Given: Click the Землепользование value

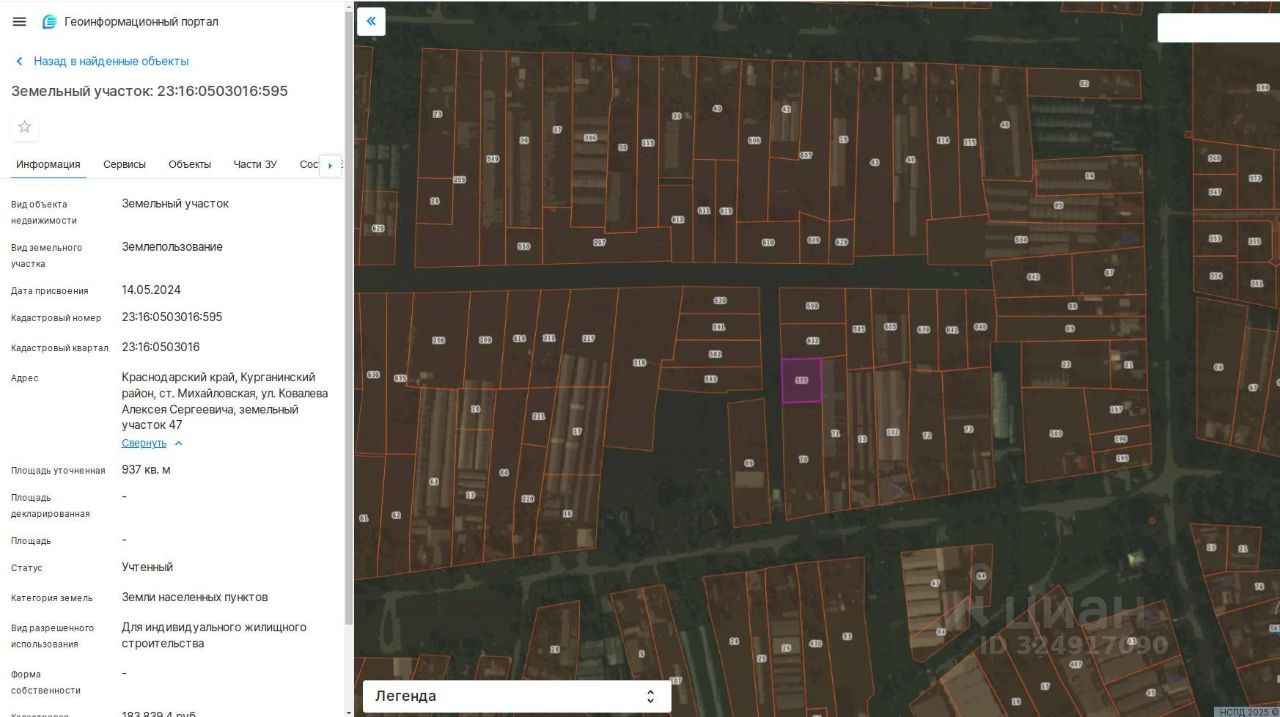Looking at the screenshot, I should click(172, 247).
